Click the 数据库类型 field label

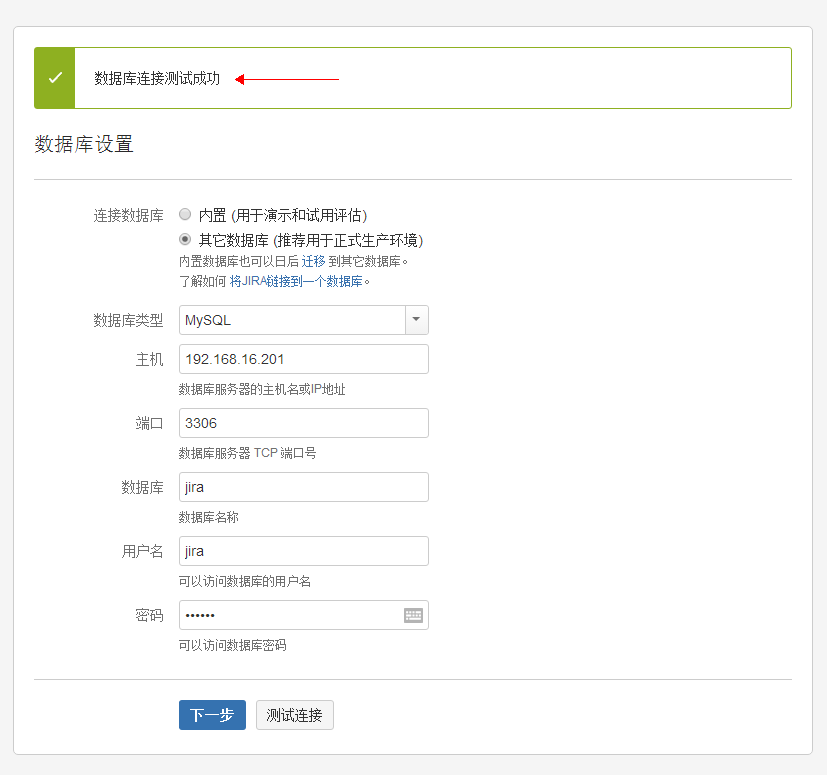tap(128, 320)
